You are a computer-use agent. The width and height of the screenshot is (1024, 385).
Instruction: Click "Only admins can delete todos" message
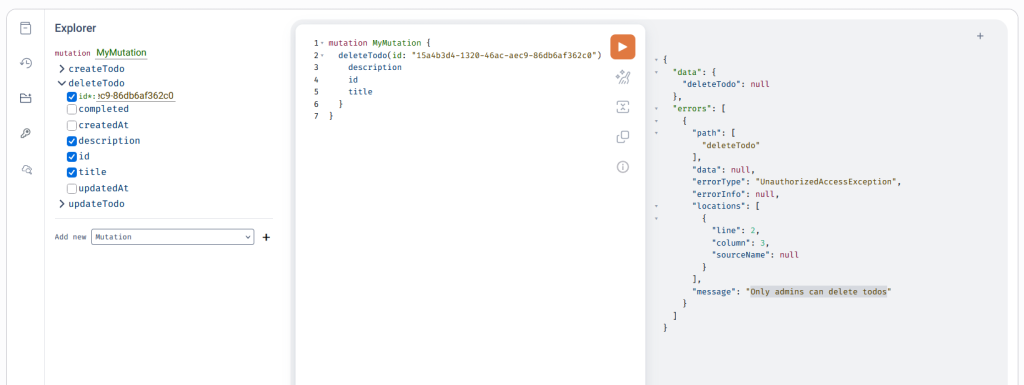tap(820, 292)
